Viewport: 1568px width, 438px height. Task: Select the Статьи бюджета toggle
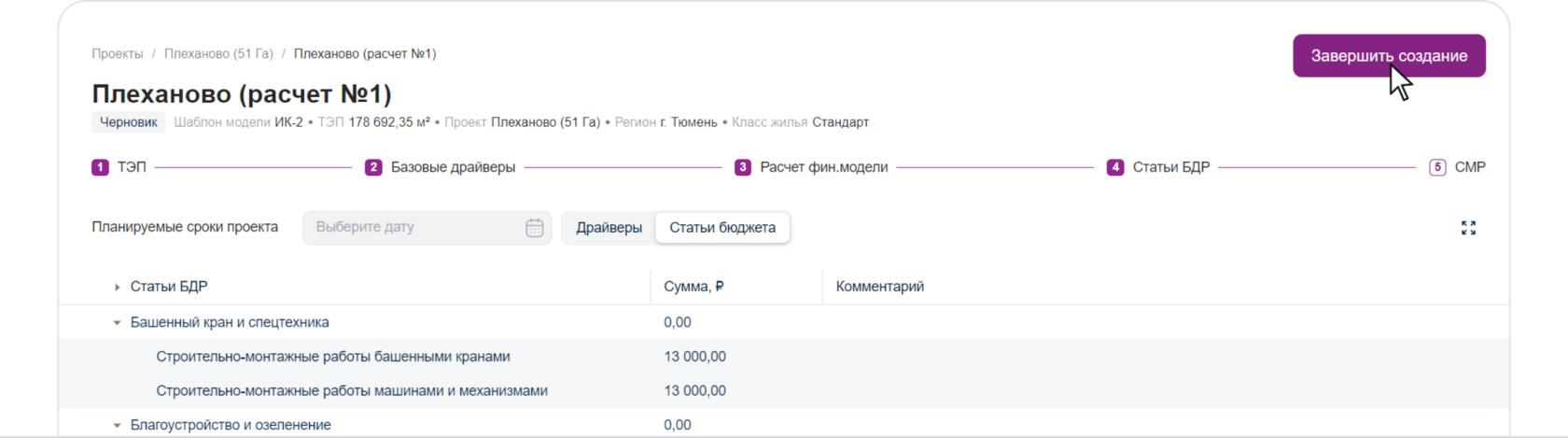click(x=722, y=228)
